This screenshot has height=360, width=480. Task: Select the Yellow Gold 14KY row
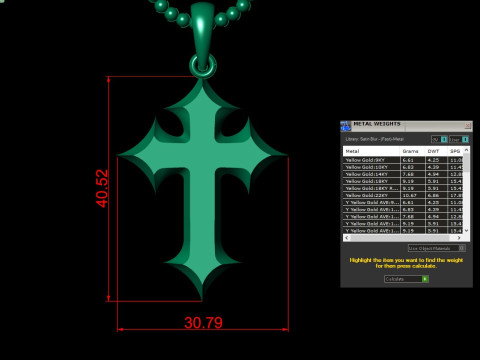click(x=403, y=174)
